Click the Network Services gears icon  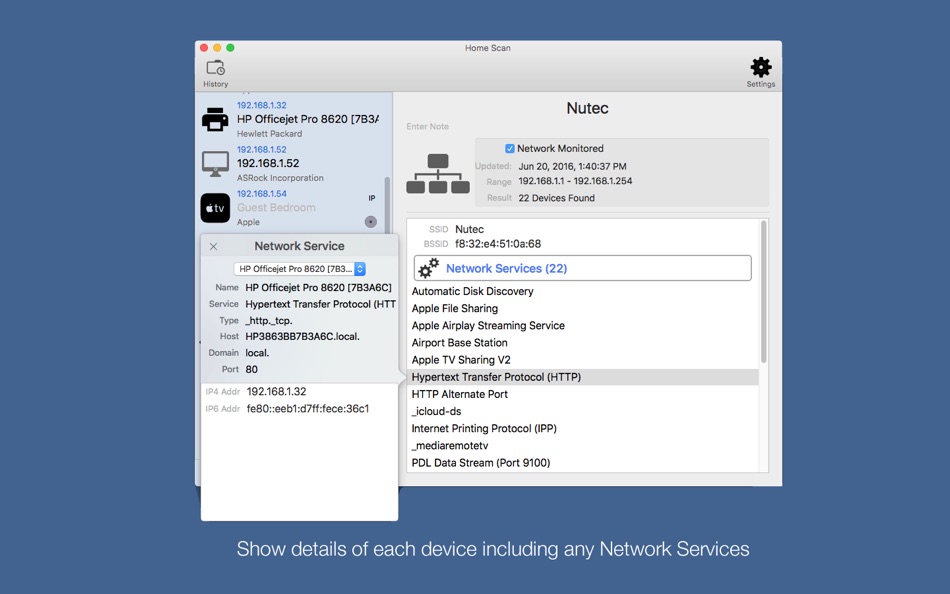429,268
